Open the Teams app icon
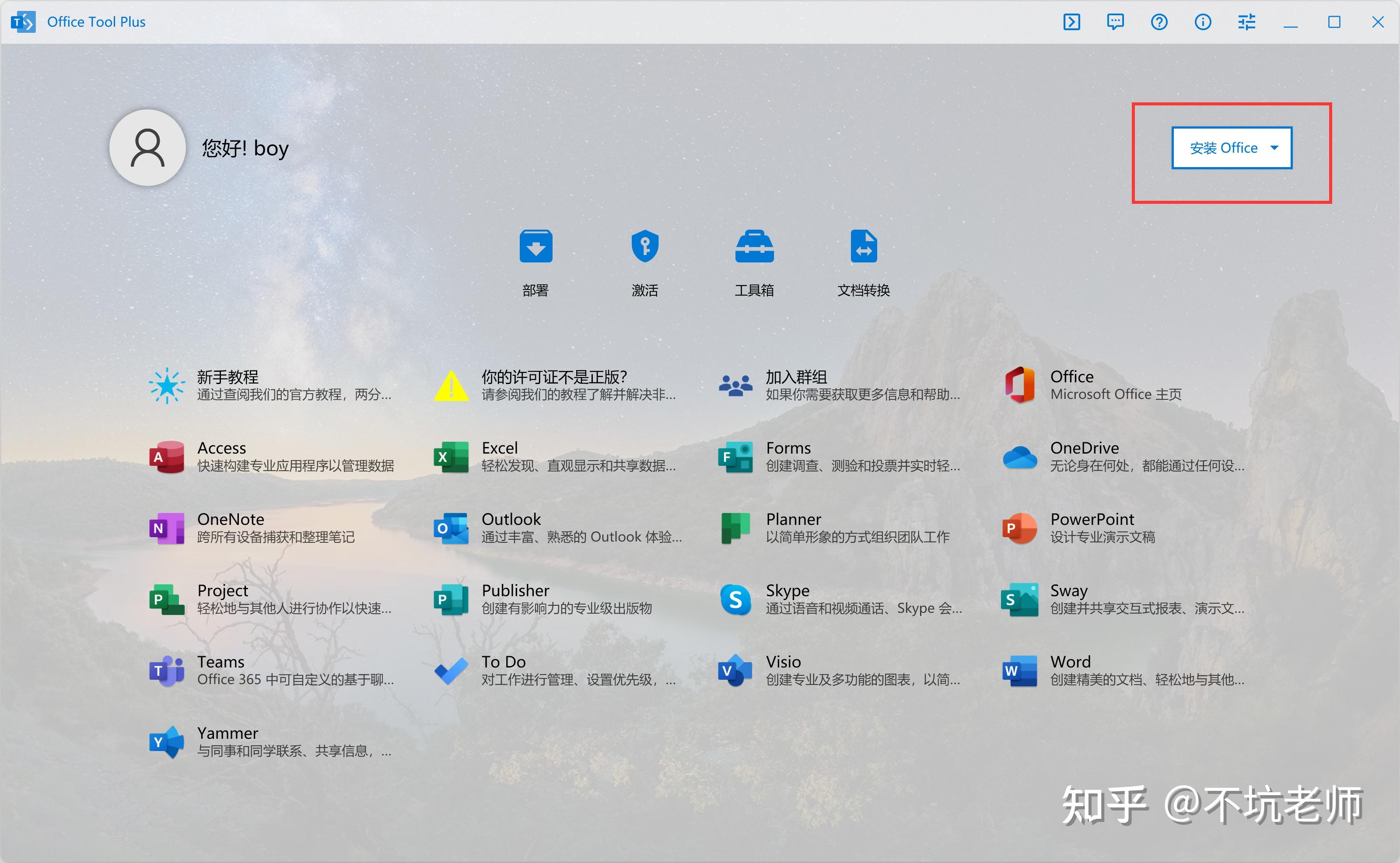 point(167,671)
